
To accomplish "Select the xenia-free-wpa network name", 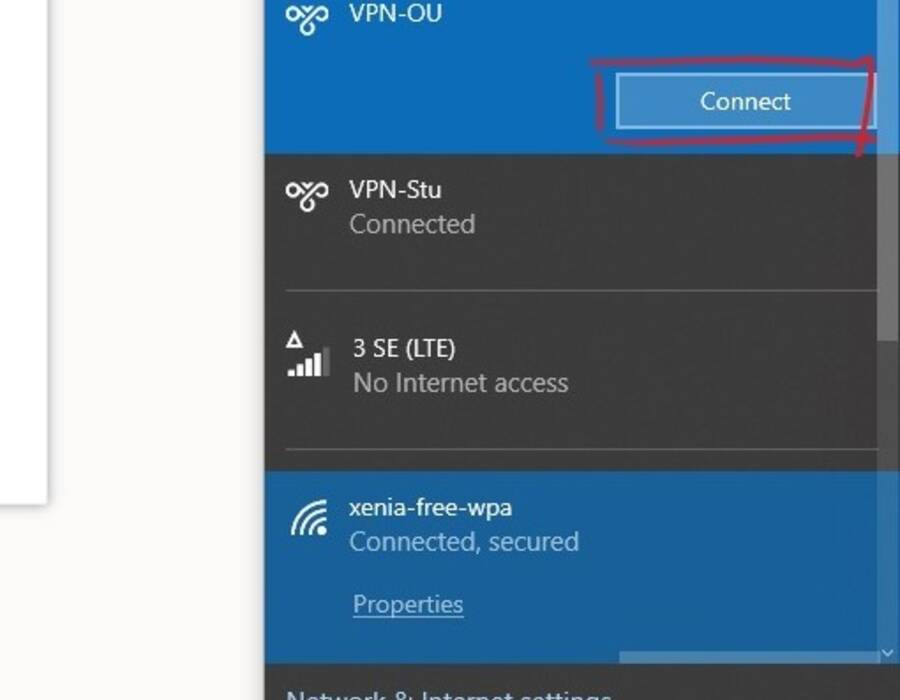I will (x=430, y=508).
